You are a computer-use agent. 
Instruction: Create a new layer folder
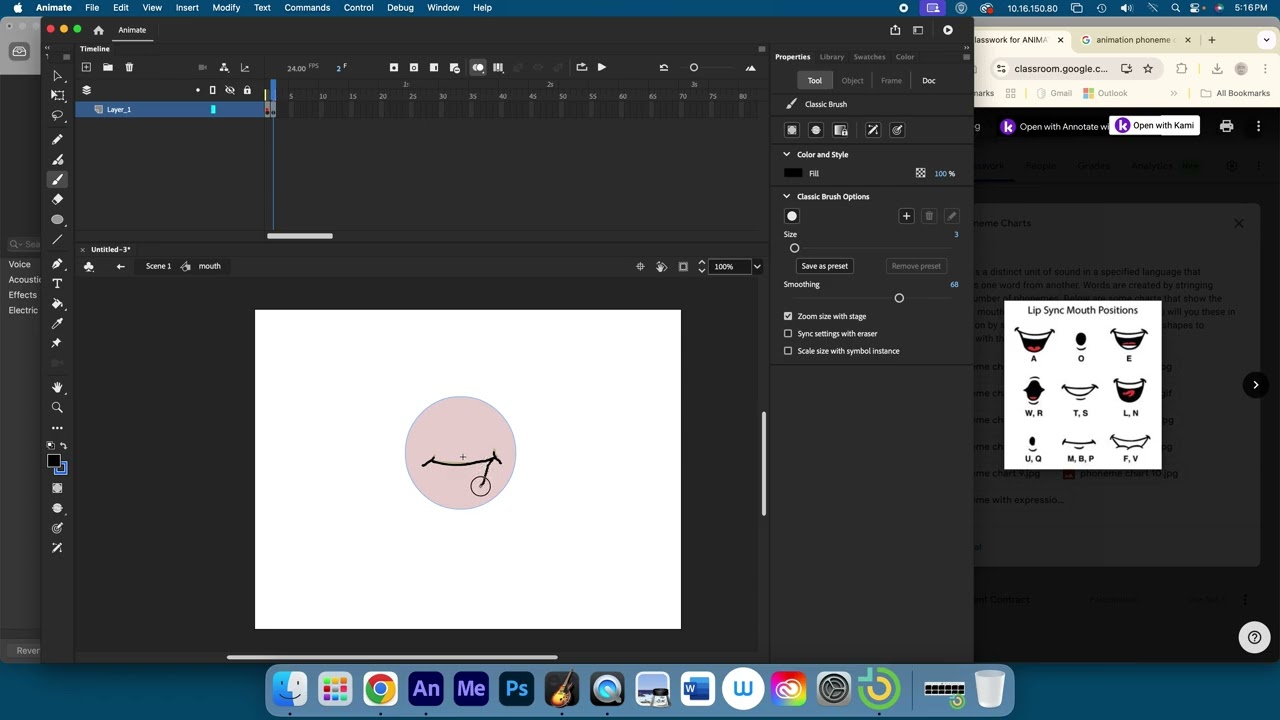pos(107,67)
